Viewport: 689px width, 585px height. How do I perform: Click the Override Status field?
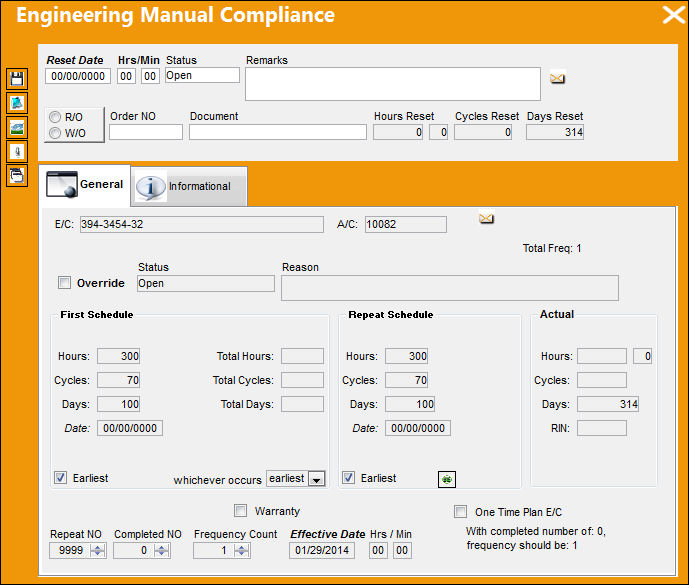click(x=206, y=283)
